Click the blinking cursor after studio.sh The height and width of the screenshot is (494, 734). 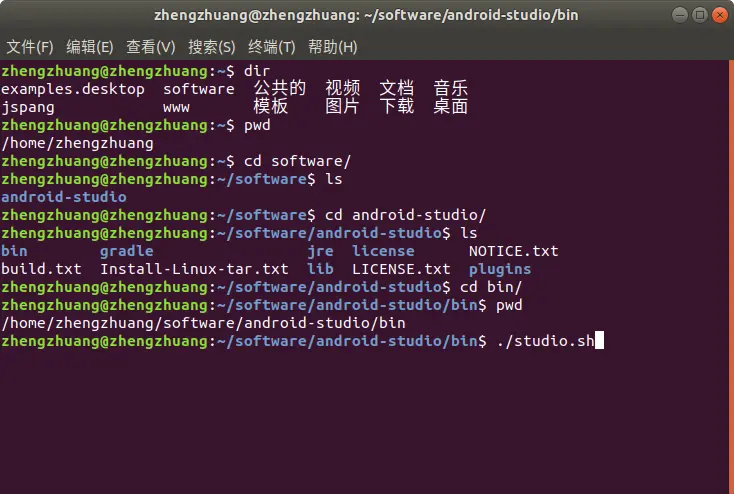pos(599,340)
